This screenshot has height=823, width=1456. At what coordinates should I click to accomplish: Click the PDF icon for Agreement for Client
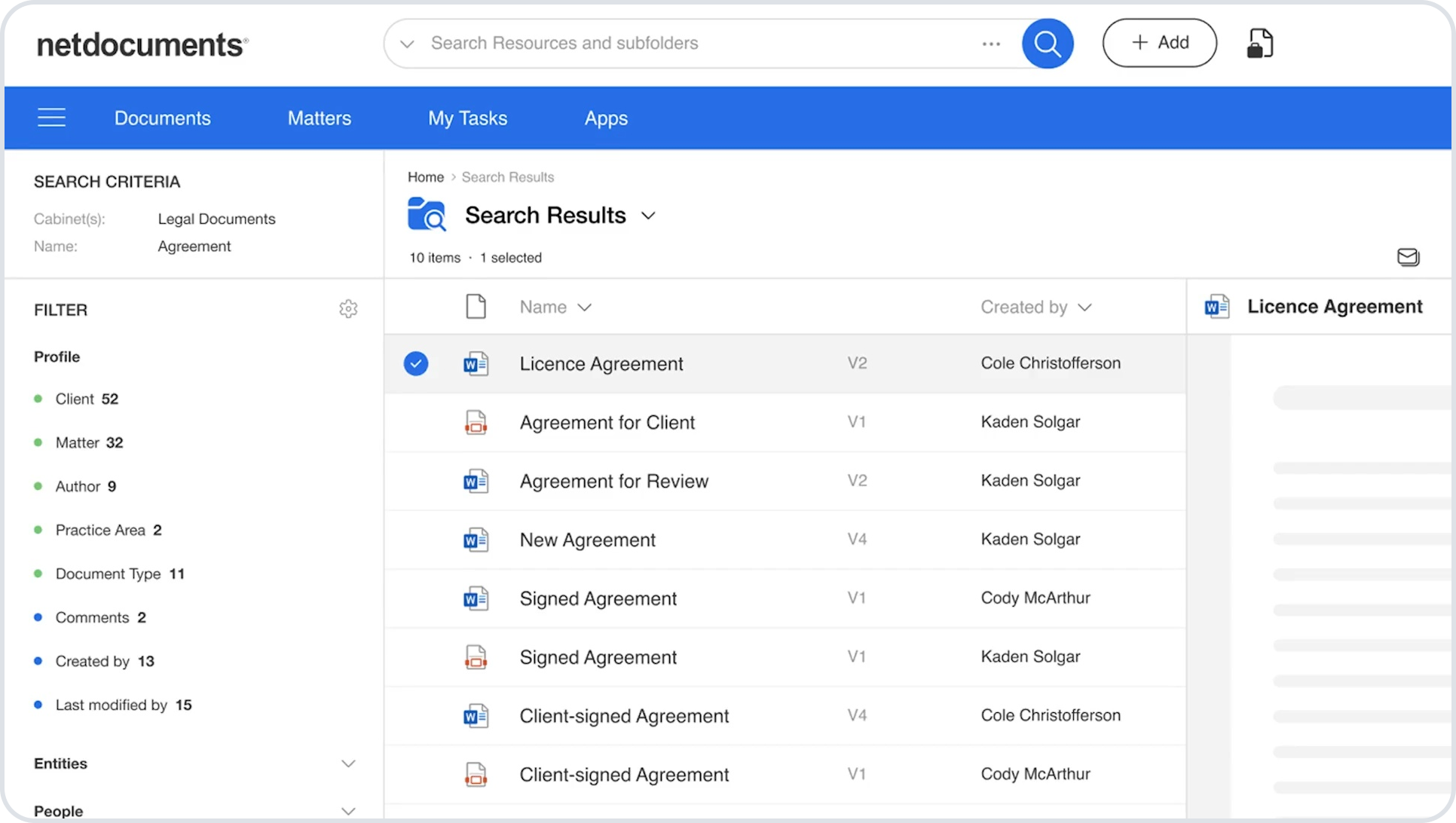pos(476,422)
